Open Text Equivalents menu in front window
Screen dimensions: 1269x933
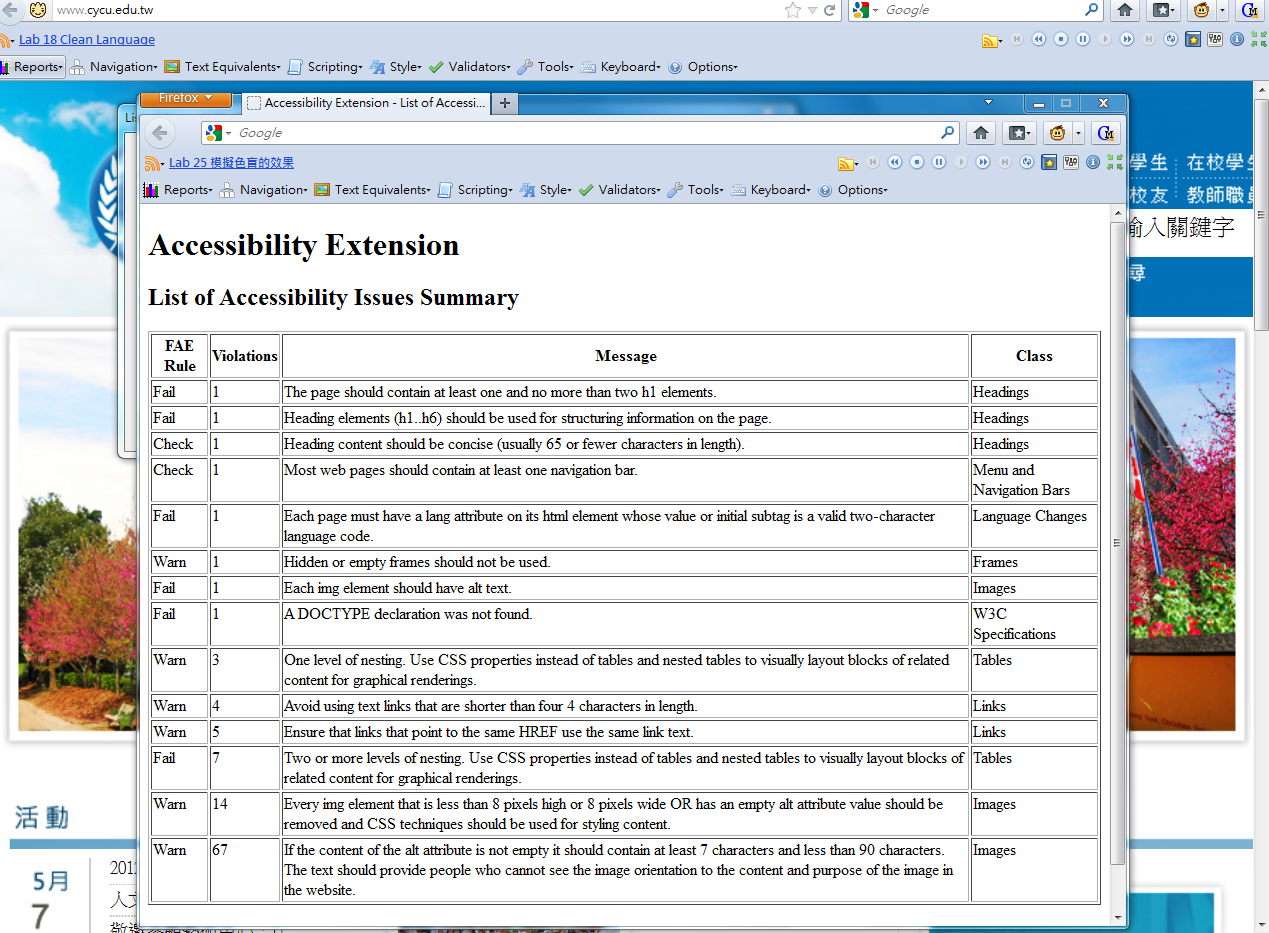coord(372,190)
